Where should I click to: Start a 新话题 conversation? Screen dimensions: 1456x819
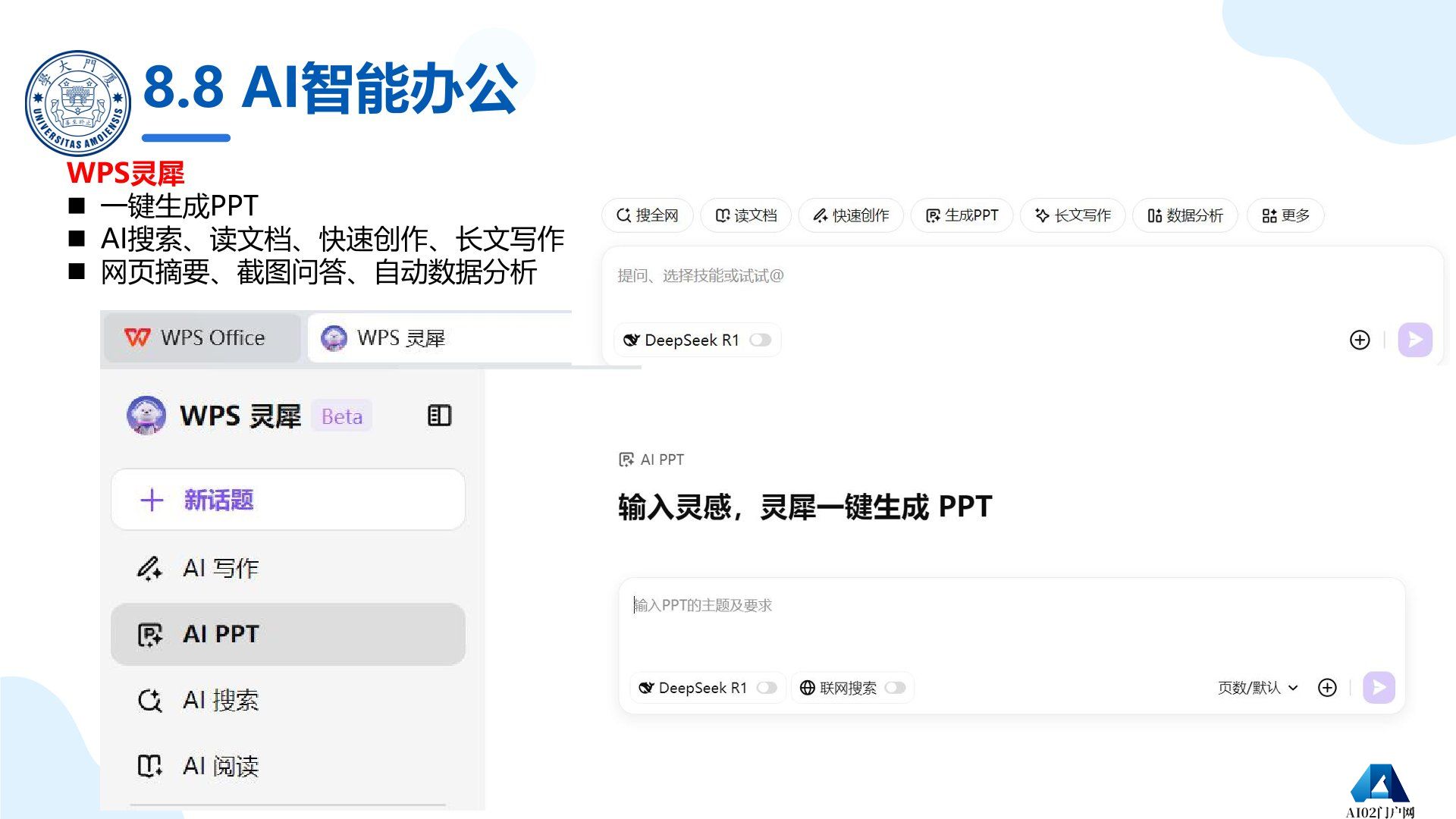tap(288, 500)
